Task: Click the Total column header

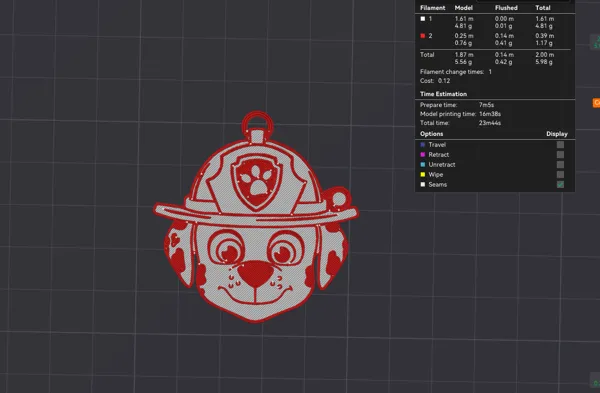Action: click(543, 8)
